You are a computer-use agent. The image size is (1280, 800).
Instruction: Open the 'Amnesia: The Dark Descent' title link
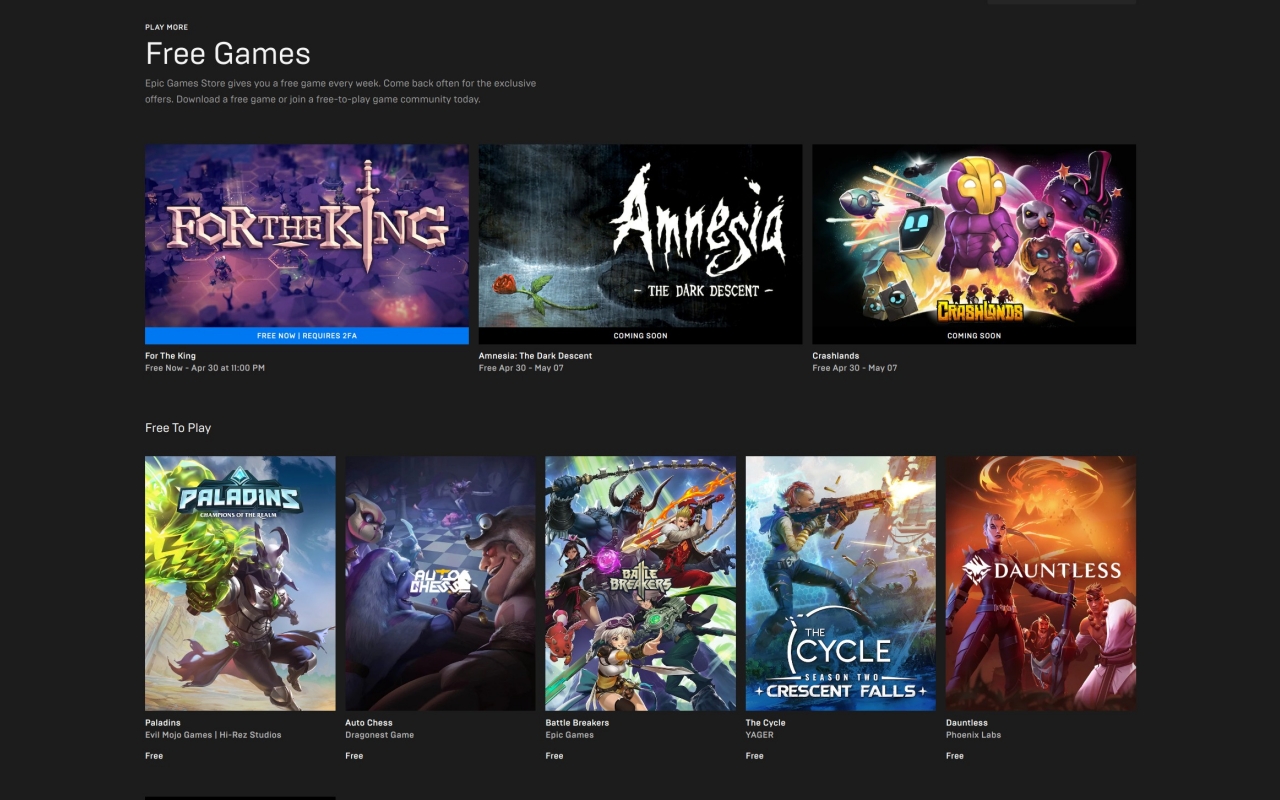535,356
